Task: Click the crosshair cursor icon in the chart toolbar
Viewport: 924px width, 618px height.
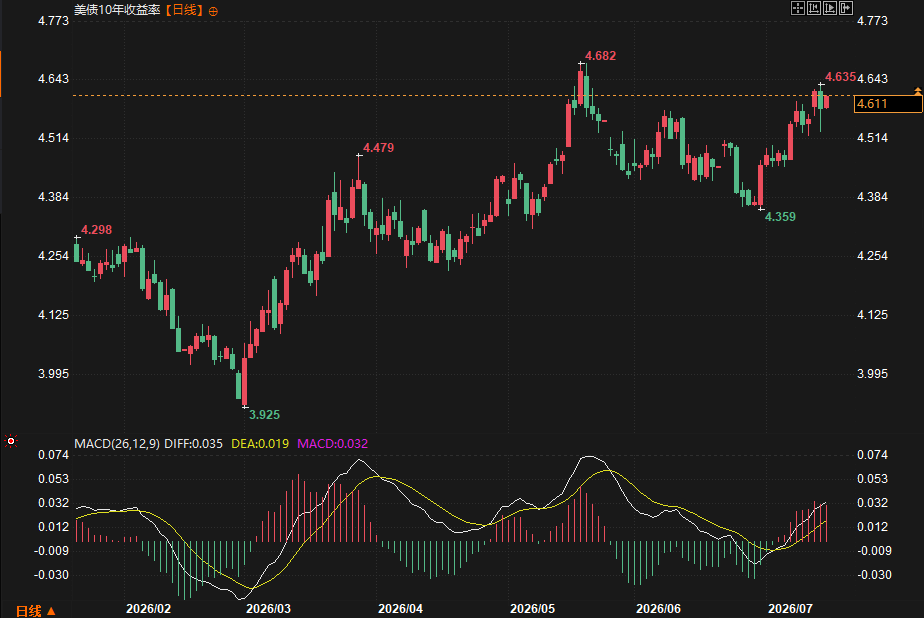Action: tap(797, 8)
